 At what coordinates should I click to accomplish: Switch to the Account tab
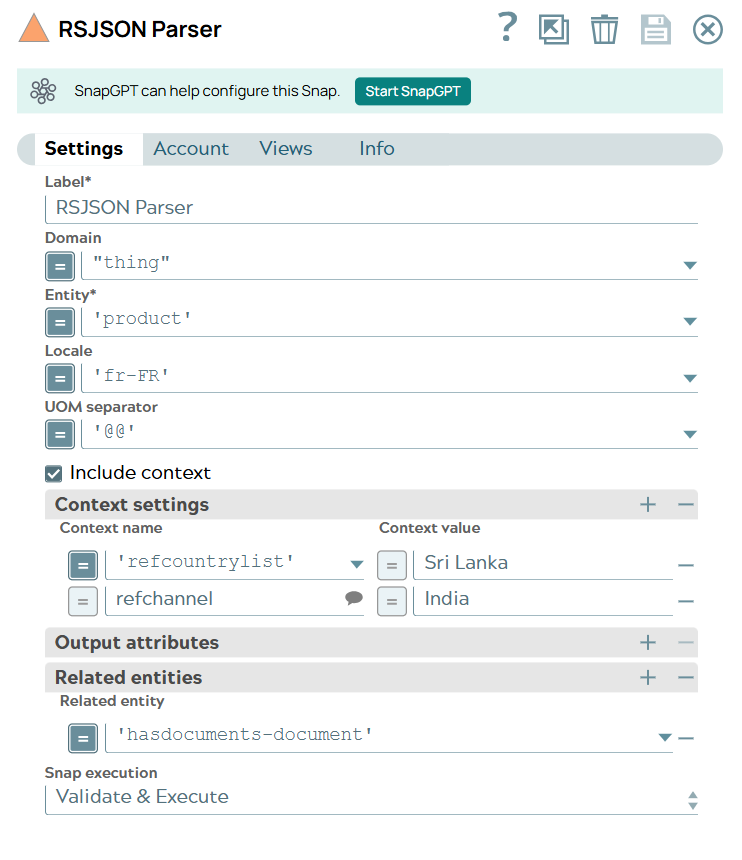pos(190,148)
